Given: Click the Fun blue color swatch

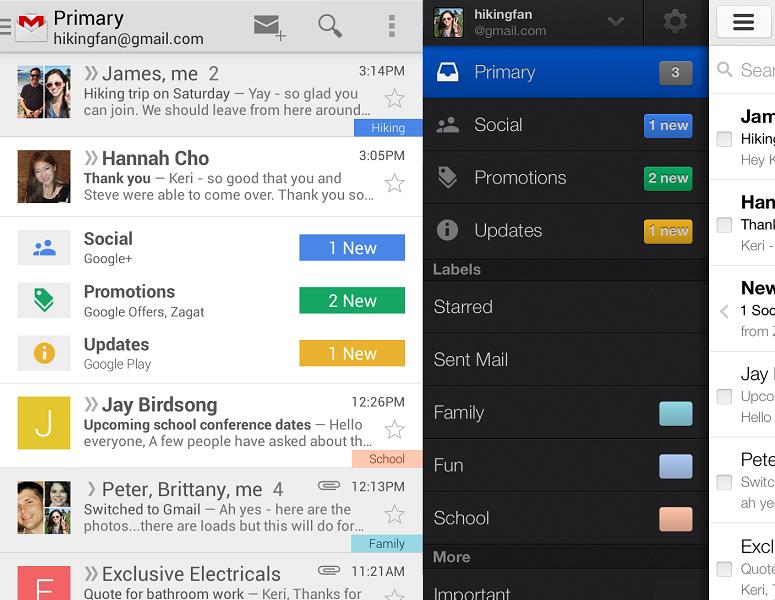Looking at the screenshot, I should pyautogui.click(x=675, y=467).
